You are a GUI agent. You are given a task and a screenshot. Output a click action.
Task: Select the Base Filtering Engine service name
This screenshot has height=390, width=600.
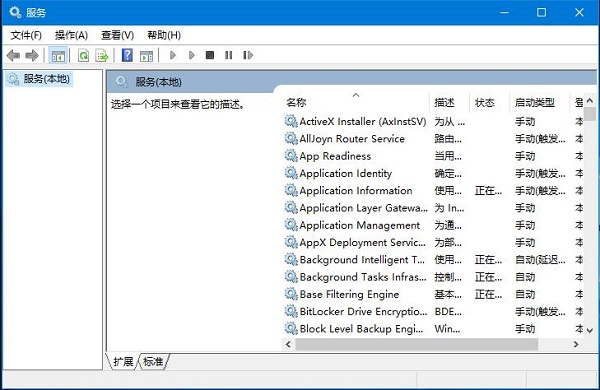pyautogui.click(x=349, y=294)
